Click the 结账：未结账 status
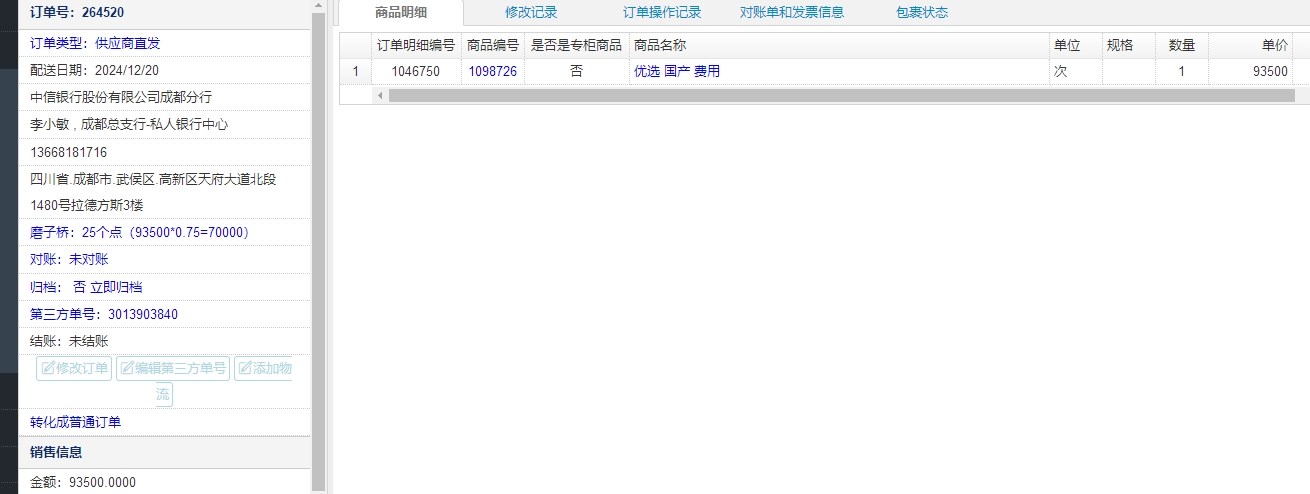 [x=69, y=341]
